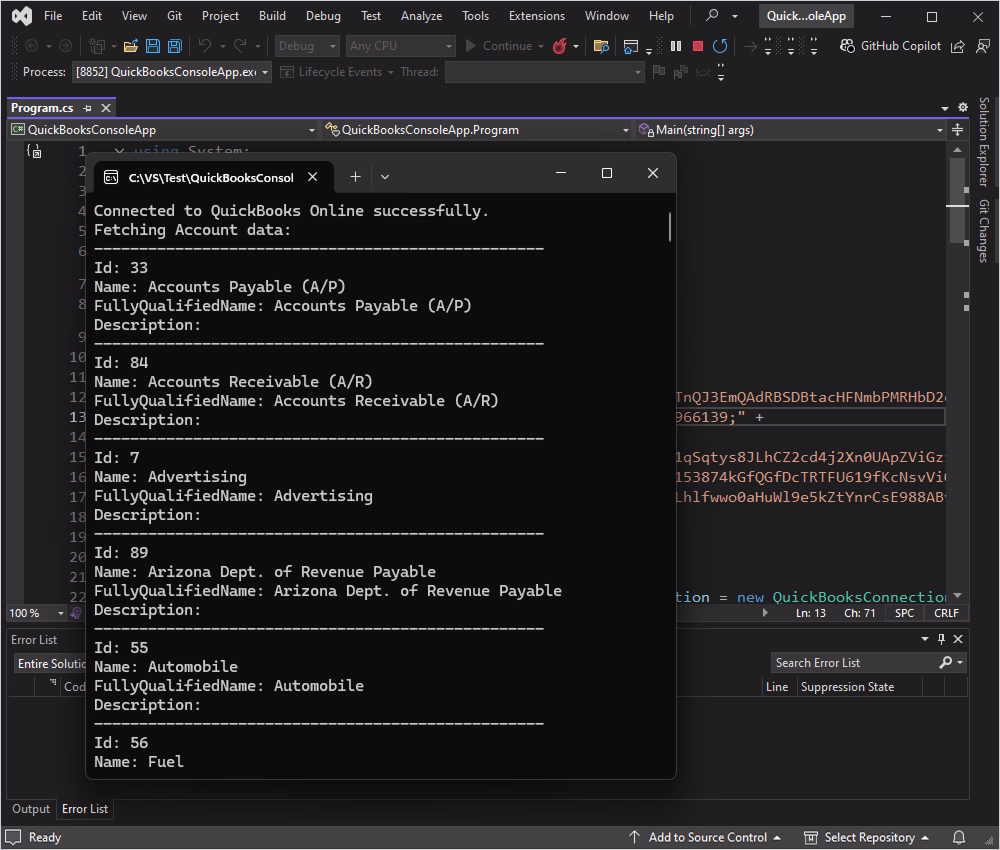Open the Git menu
Screen dimensions: 1000x850
[x=174, y=15]
